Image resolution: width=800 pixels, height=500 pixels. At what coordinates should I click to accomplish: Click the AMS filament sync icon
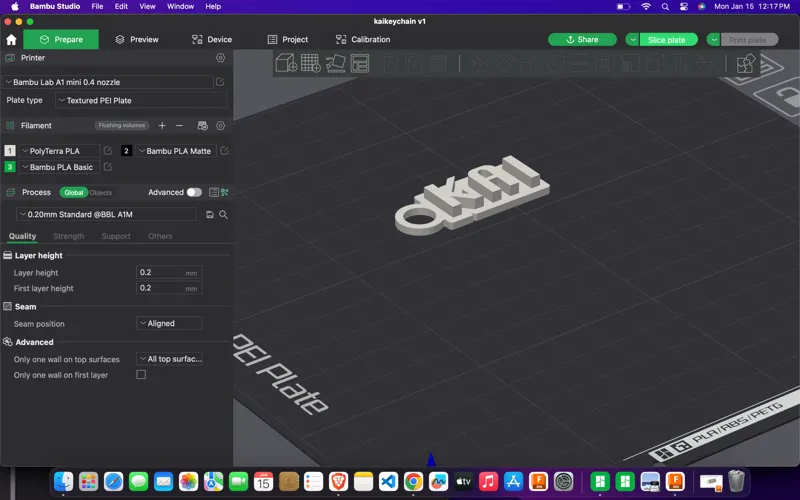point(203,126)
